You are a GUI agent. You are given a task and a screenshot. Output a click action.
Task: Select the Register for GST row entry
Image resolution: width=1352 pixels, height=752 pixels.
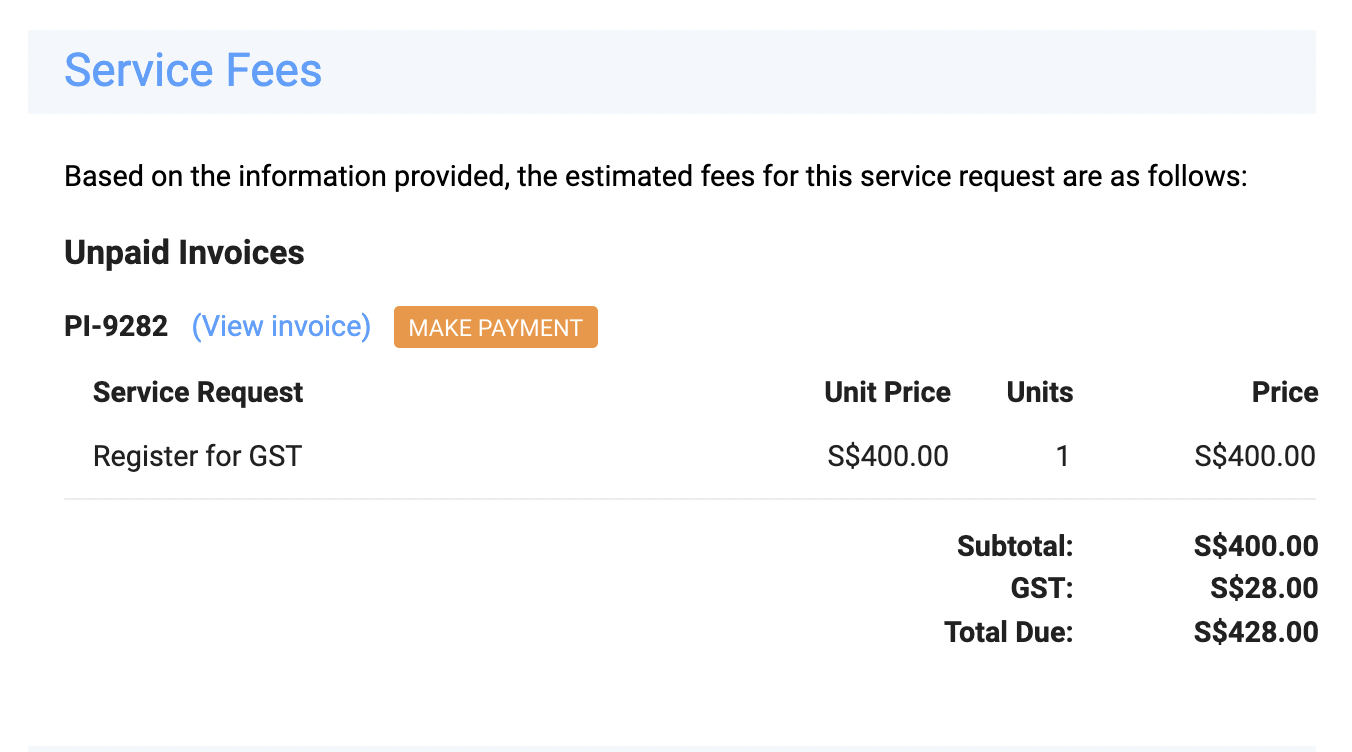coord(197,457)
